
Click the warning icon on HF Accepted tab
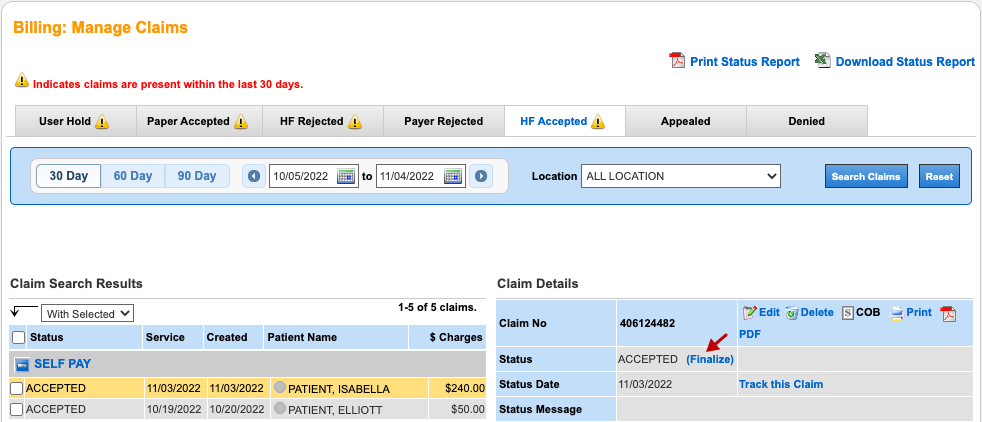click(x=597, y=121)
